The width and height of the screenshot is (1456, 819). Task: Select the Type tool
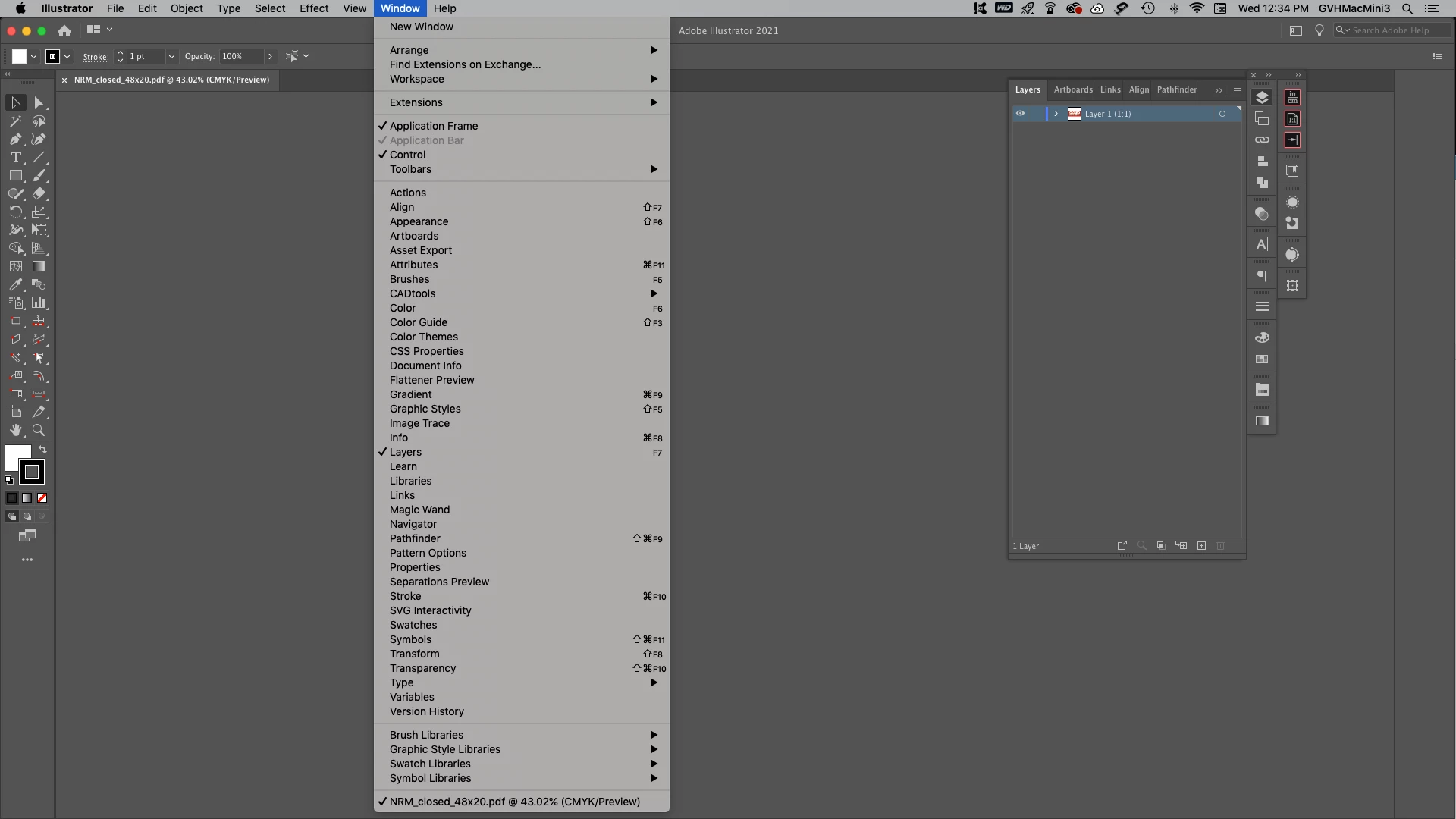point(15,157)
